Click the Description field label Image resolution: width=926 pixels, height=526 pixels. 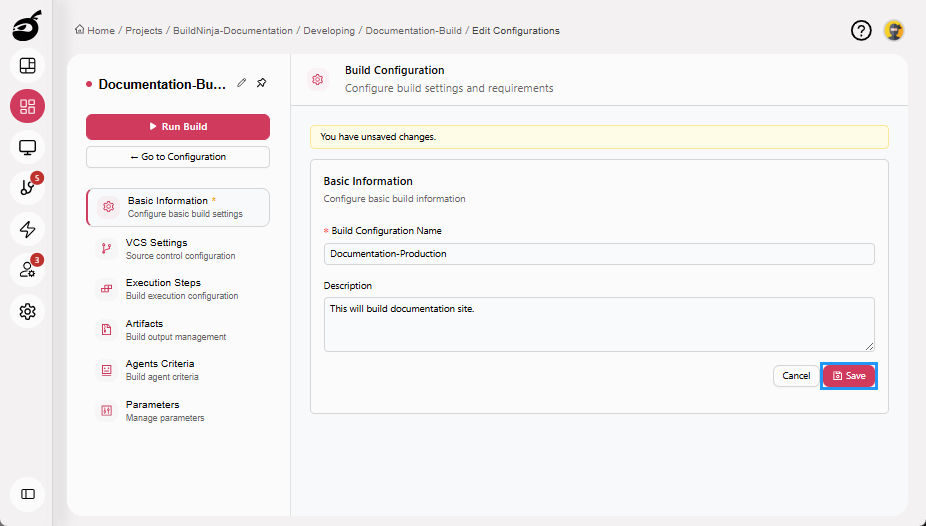[x=348, y=286]
